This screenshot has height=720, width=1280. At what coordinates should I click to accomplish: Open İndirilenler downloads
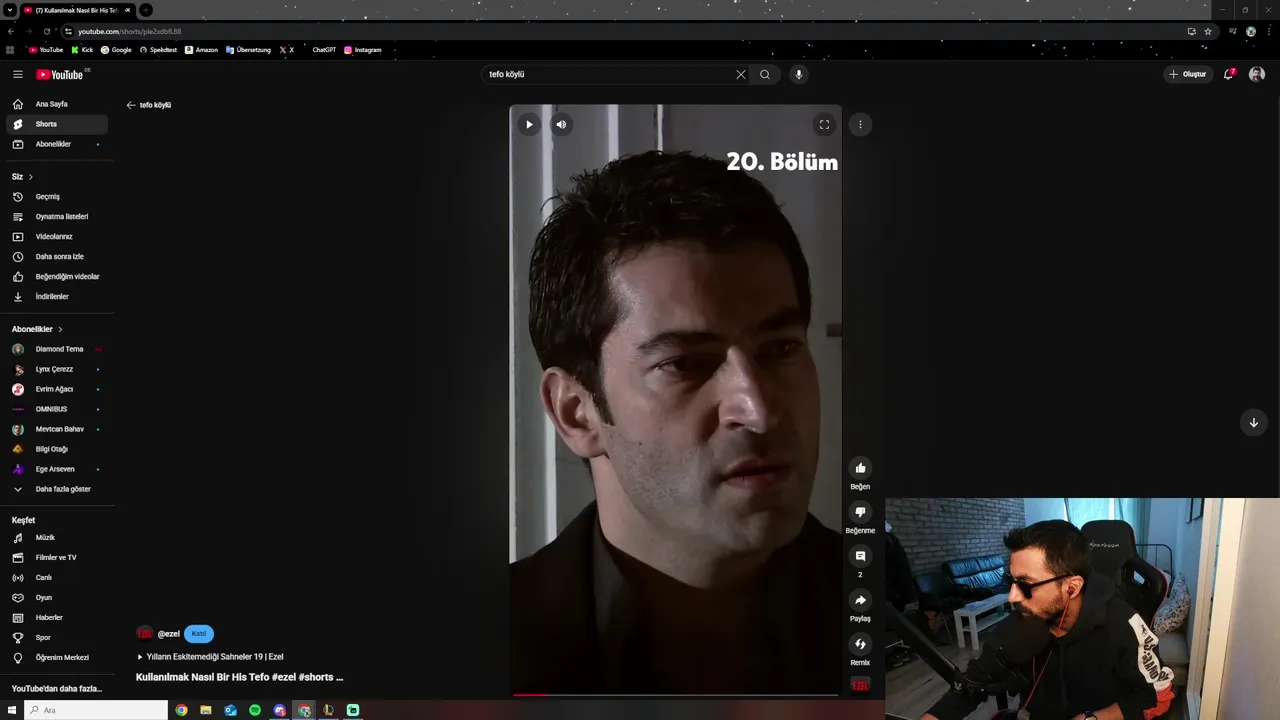coord(57,297)
